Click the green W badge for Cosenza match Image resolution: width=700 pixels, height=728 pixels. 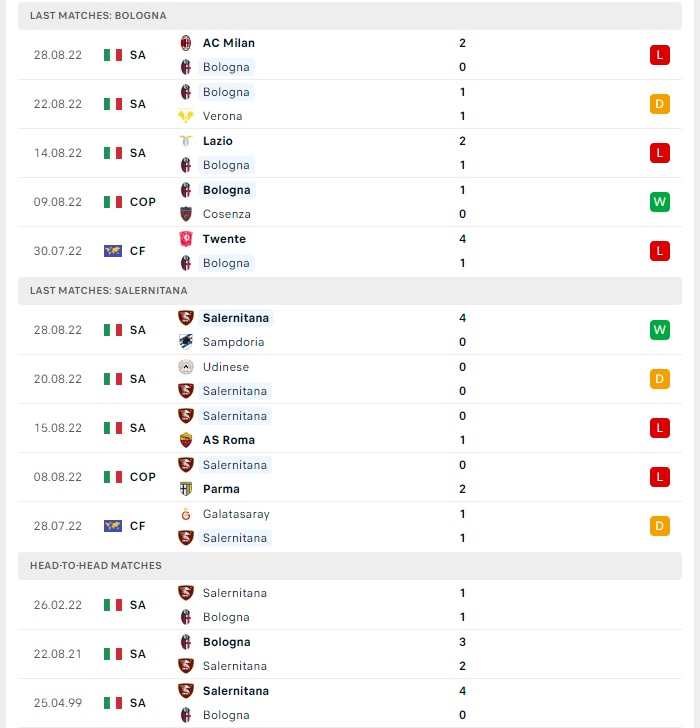(x=660, y=202)
